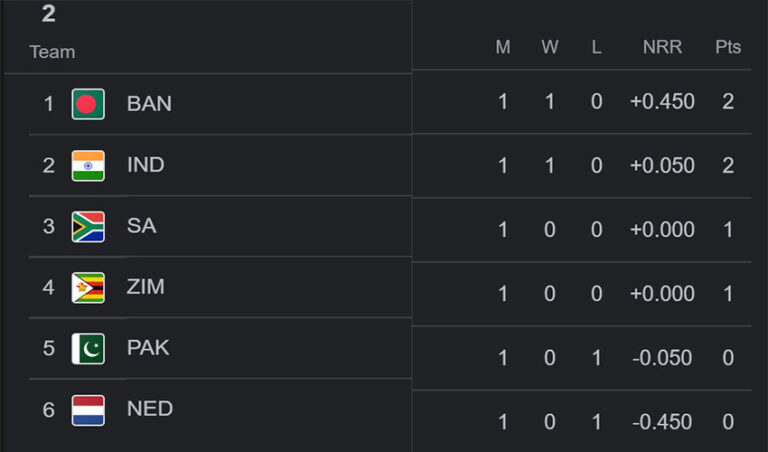Click the Zimbabwe flag icon

tap(88, 287)
